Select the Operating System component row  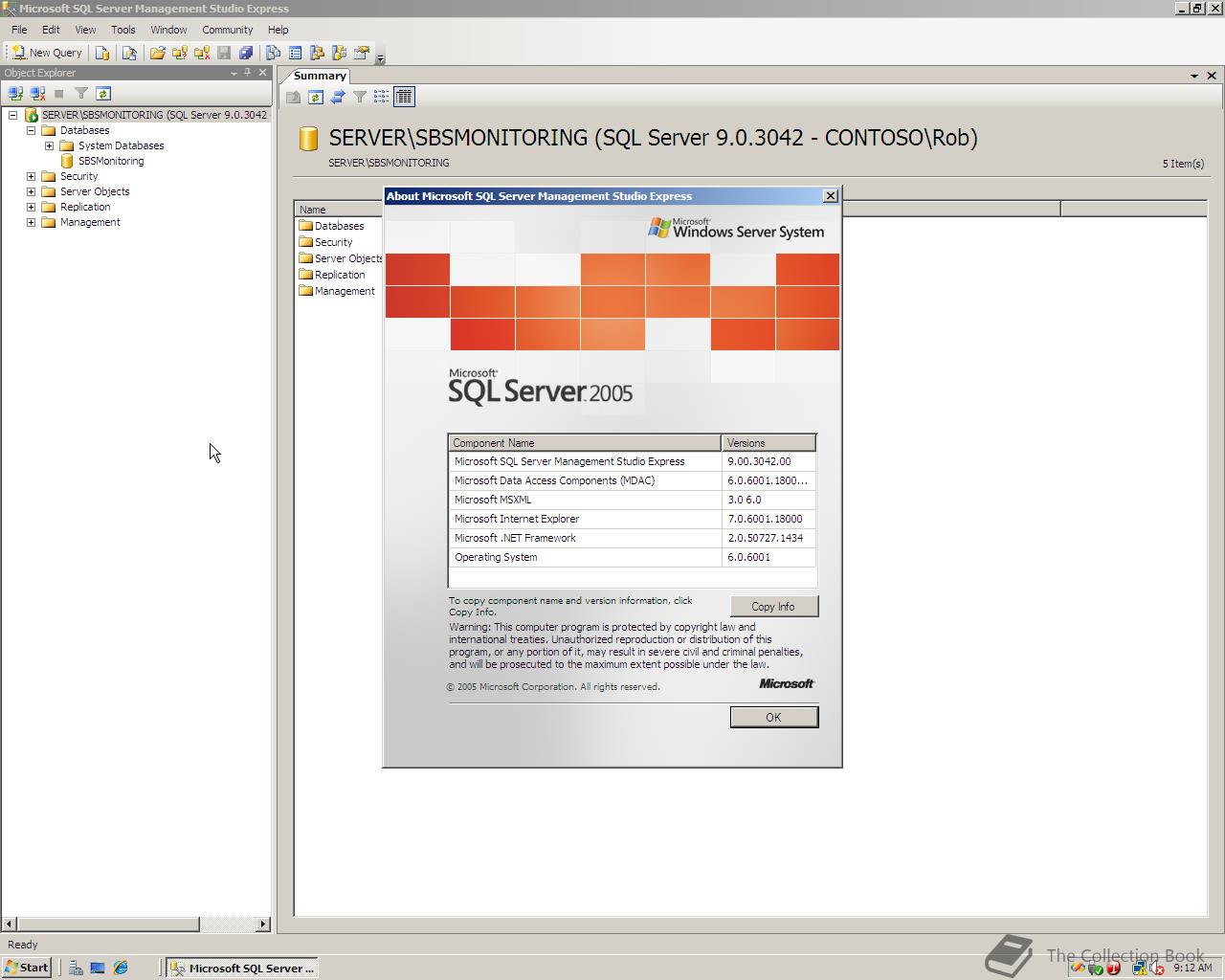point(633,557)
